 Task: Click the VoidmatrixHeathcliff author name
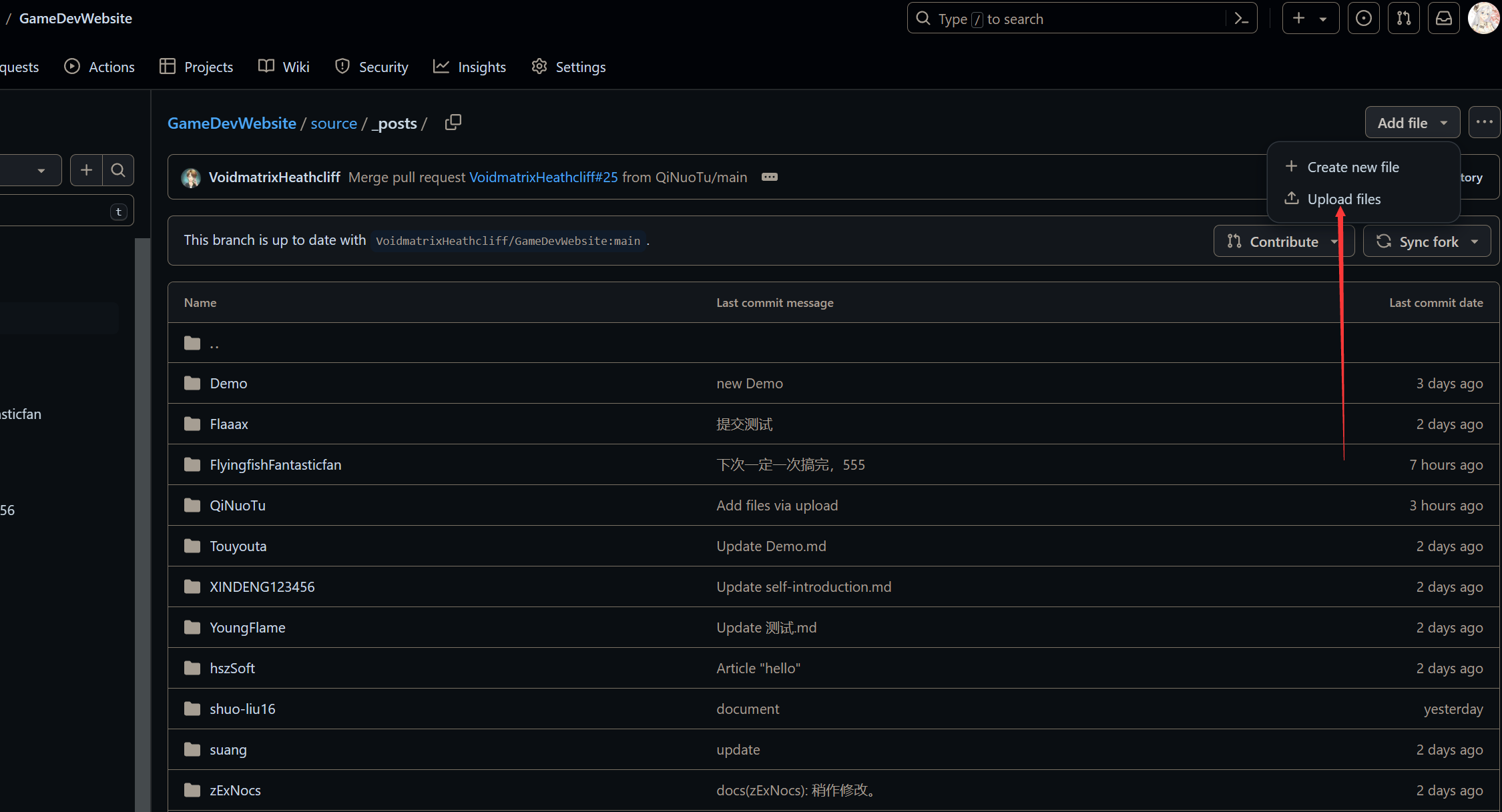pyautogui.click(x=274, y=177)
